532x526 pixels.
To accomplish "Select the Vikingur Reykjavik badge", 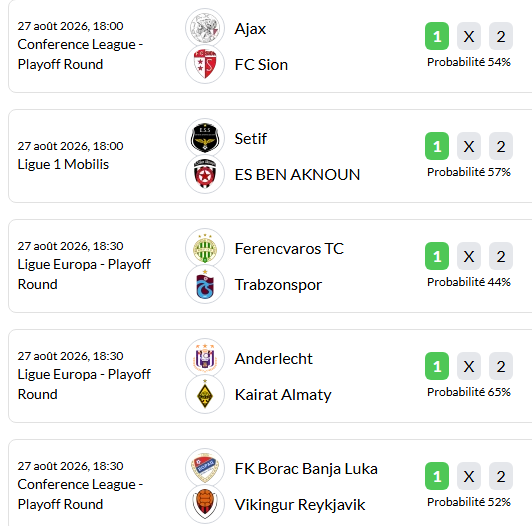I will click(205, 504).
